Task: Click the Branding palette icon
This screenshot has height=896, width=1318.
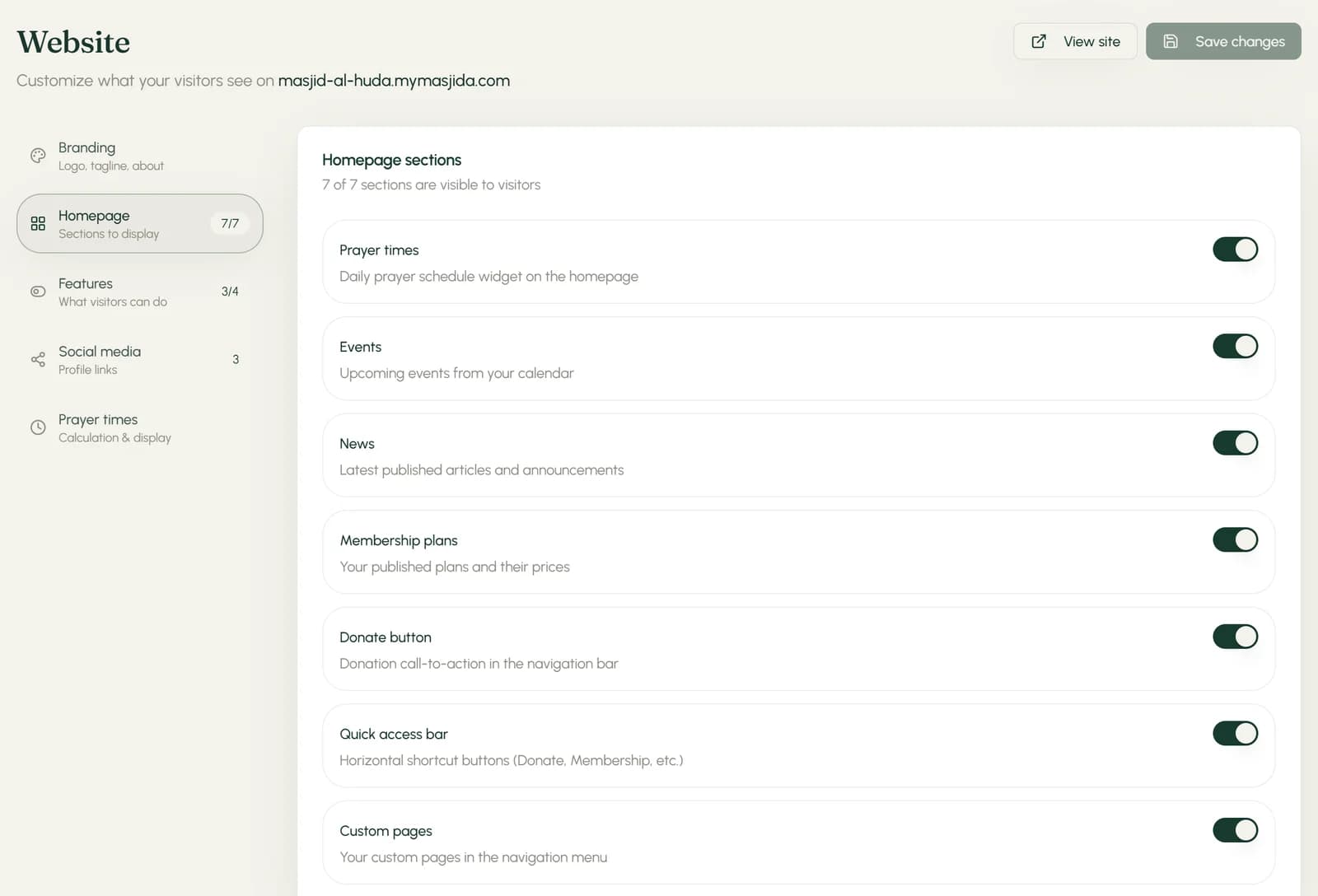Action: pyautogui.click(x=38, y=156)
